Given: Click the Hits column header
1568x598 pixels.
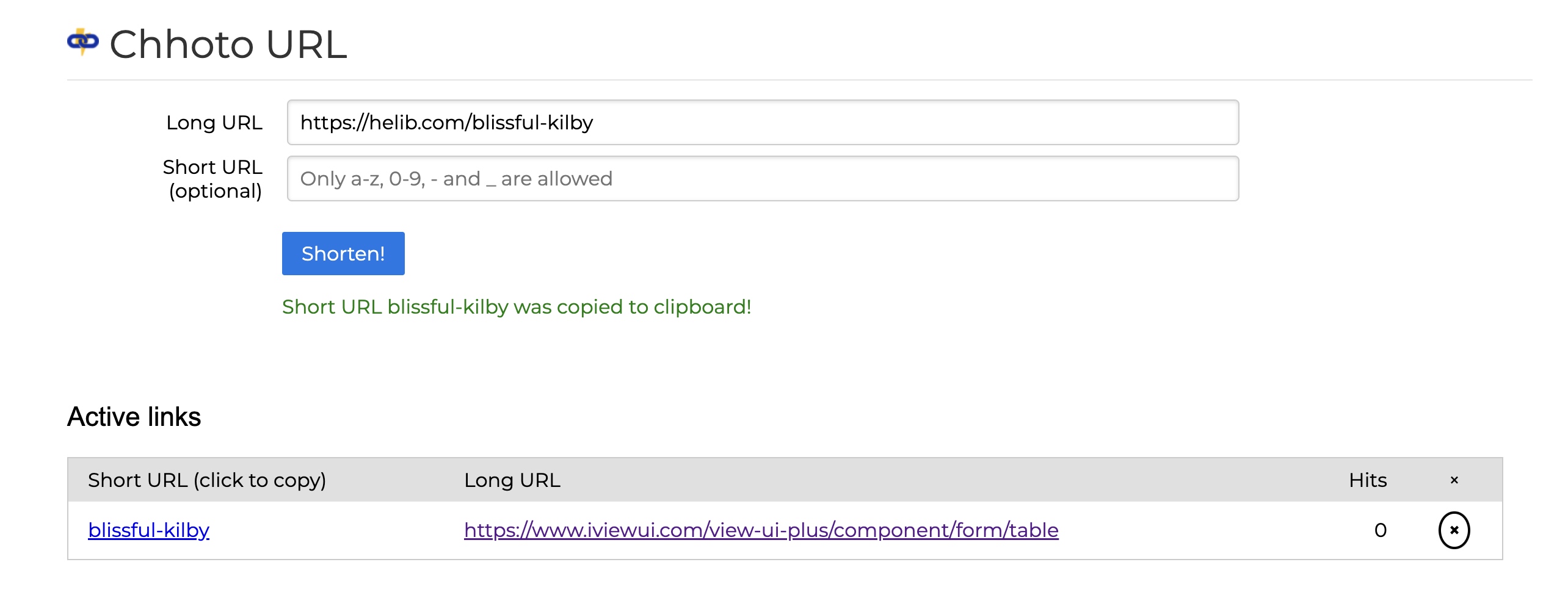Looking at the screenshot, I should point(1367,480).
